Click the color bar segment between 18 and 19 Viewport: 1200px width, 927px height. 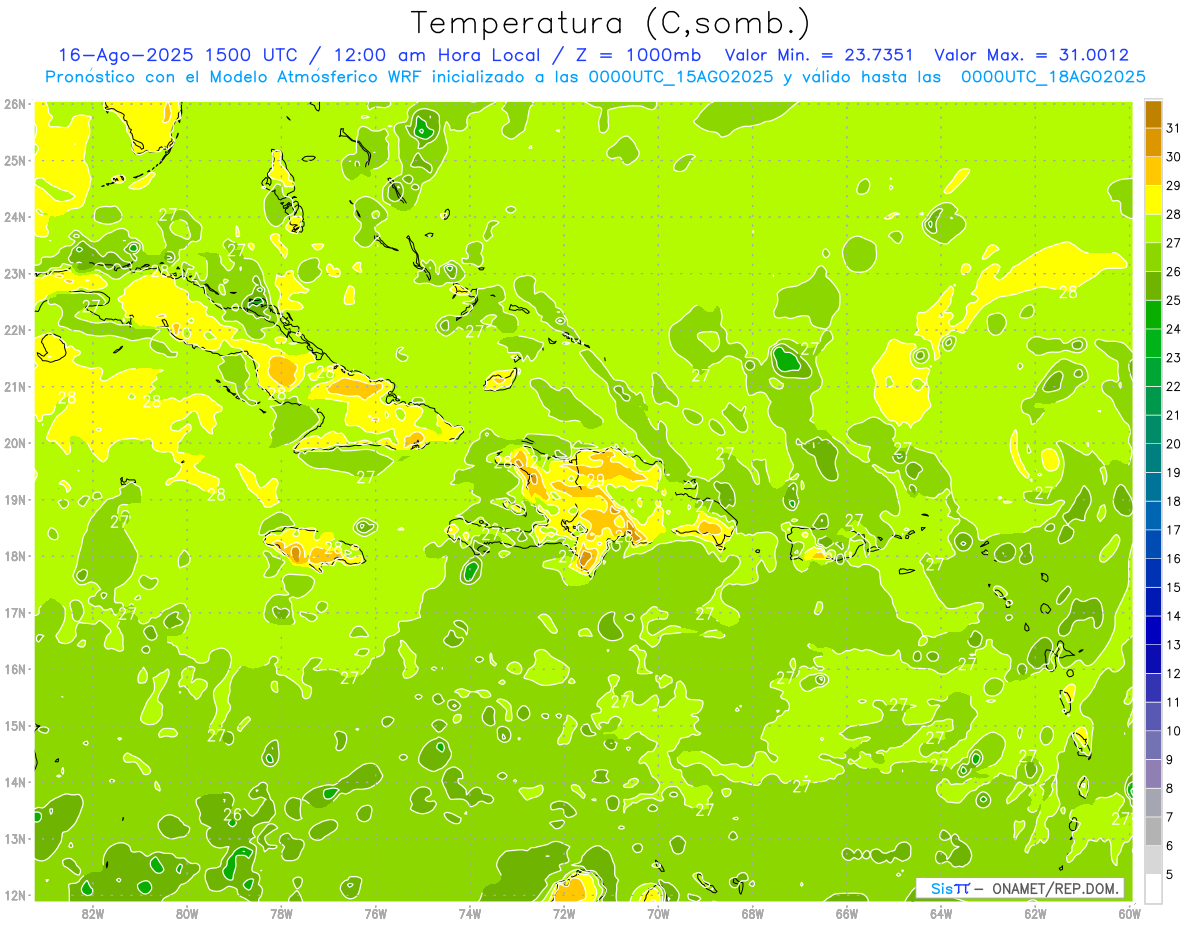(x=1153, y=487)
